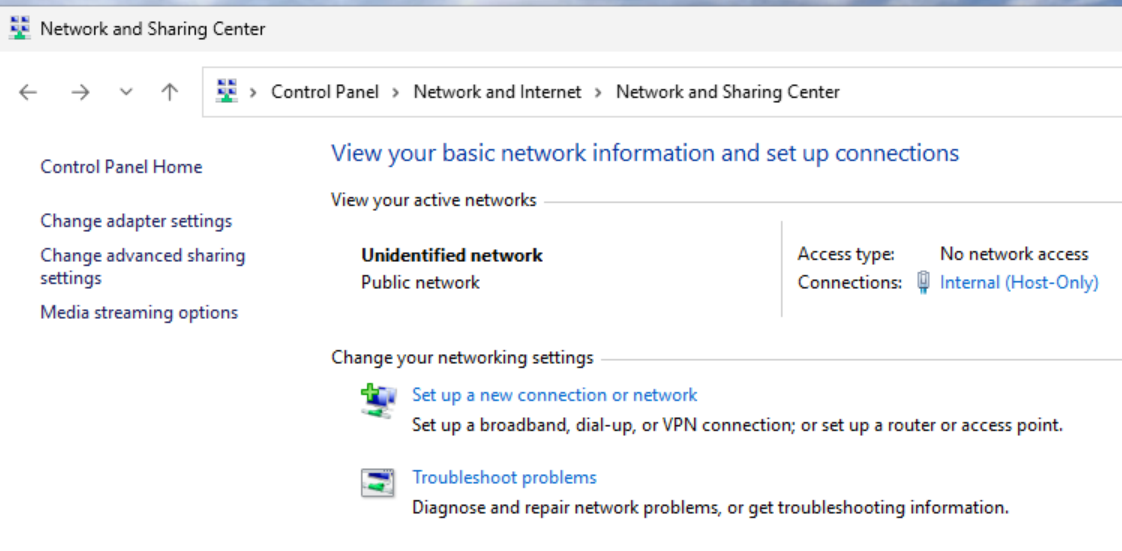1122x551 pixels.
Task: Click the Internal (Host-Only) connection link
Action: click(x=1019, y=283)
